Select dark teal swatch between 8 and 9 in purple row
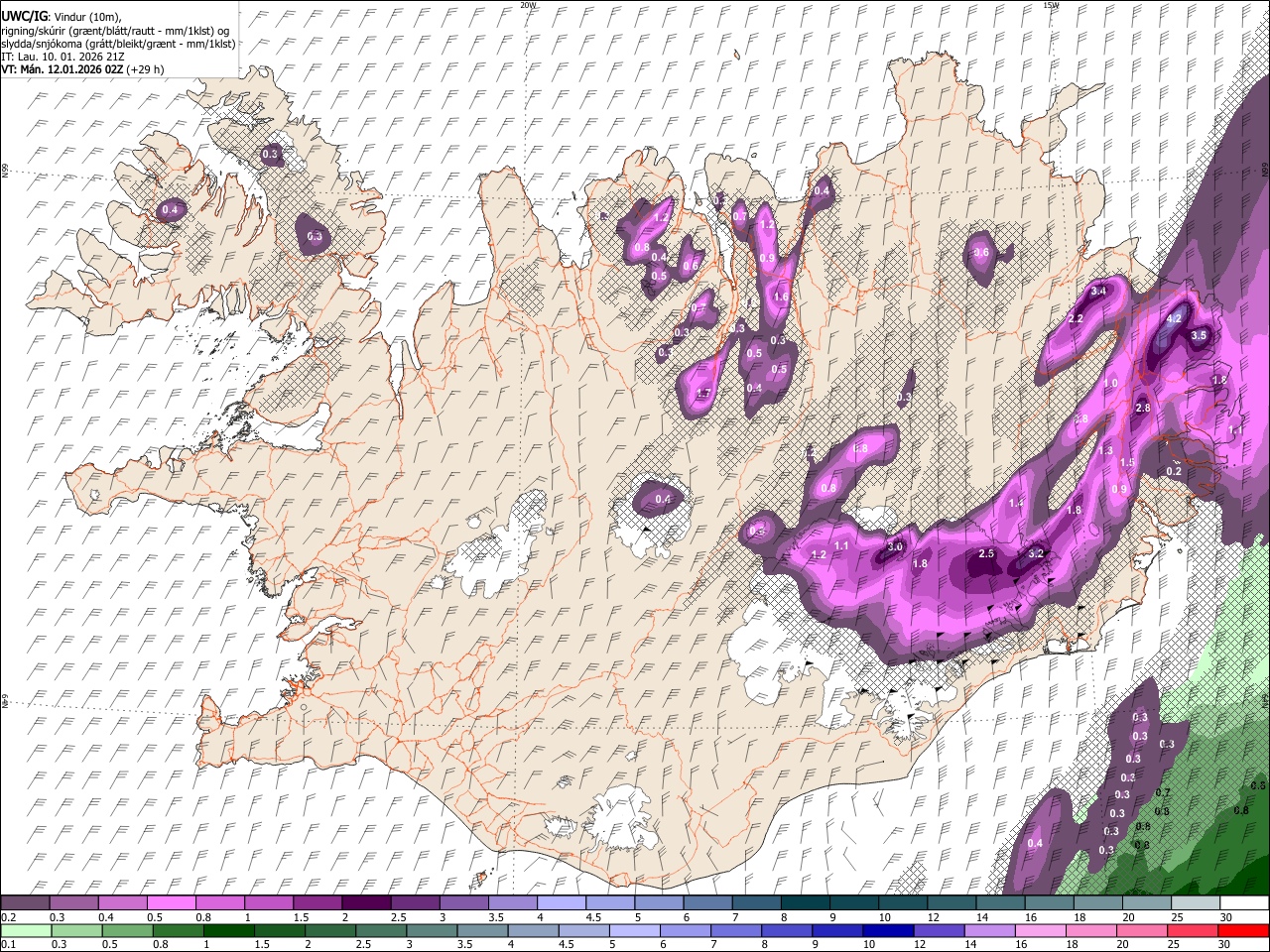Image resolution: width=1270 pixels, height=952 pixels. coord(804,903)
